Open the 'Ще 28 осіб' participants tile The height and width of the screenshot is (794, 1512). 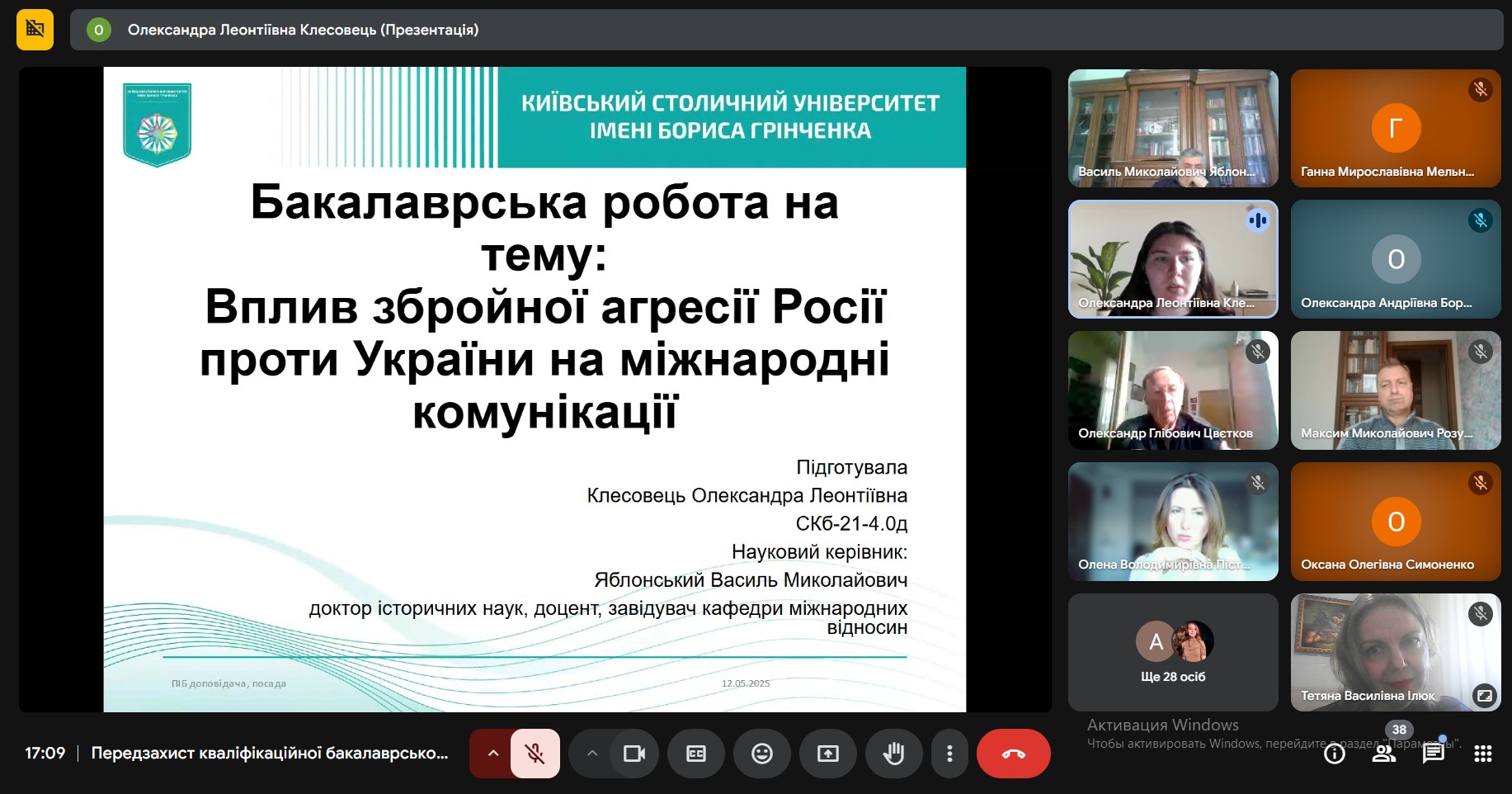tap(1172, 652)
